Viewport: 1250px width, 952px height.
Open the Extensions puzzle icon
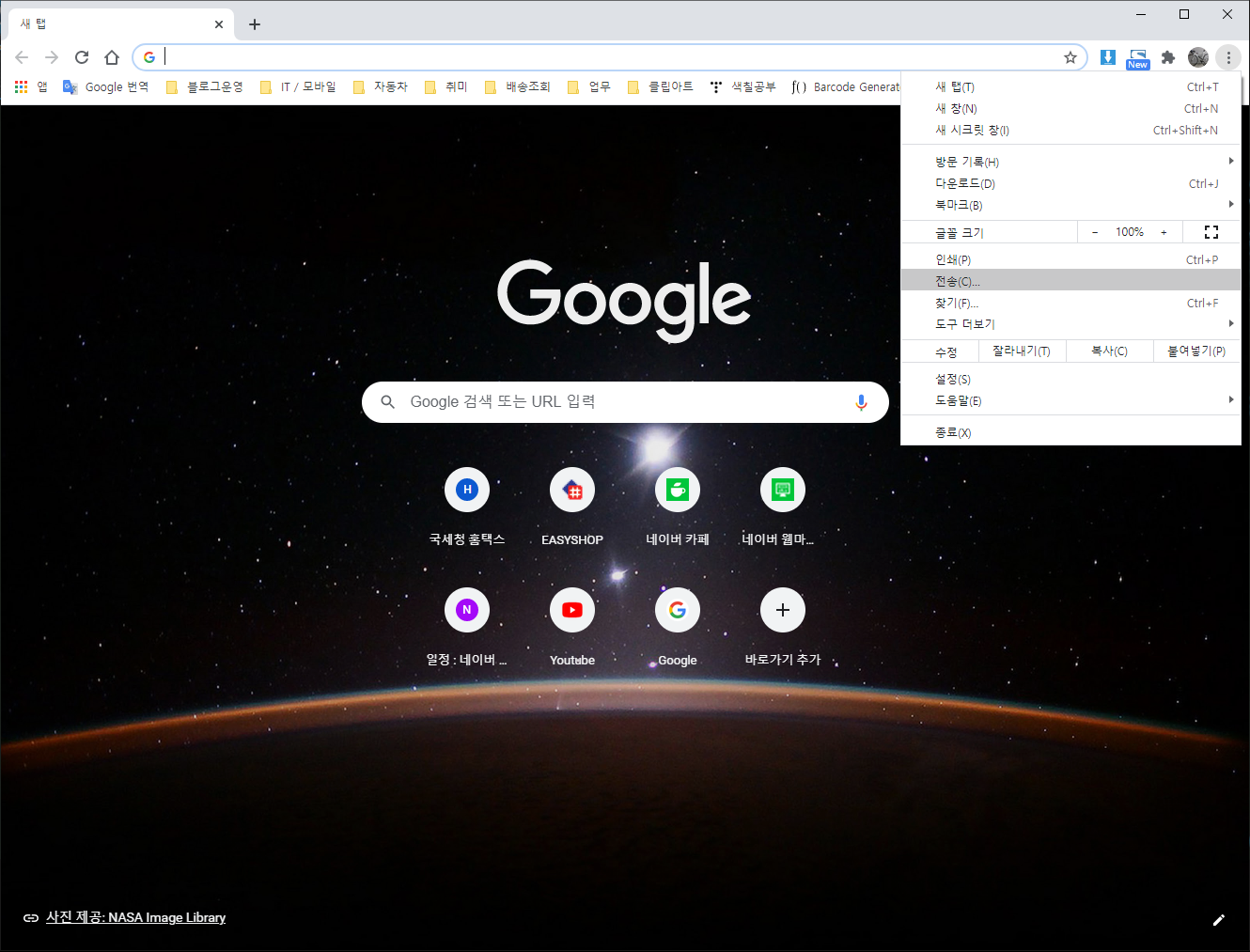click(1168, 57)
